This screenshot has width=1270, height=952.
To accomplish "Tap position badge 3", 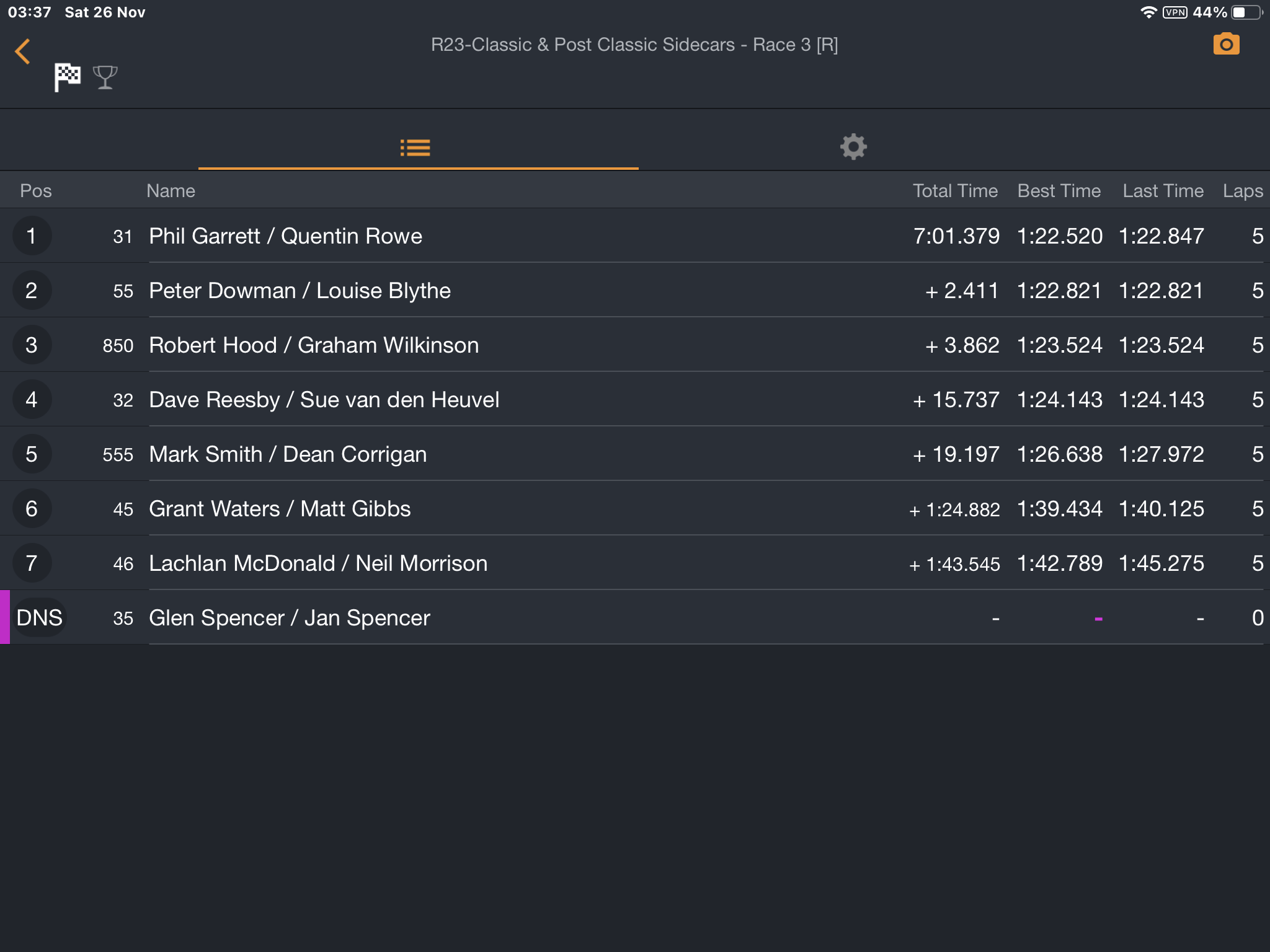I will [32, 345].
